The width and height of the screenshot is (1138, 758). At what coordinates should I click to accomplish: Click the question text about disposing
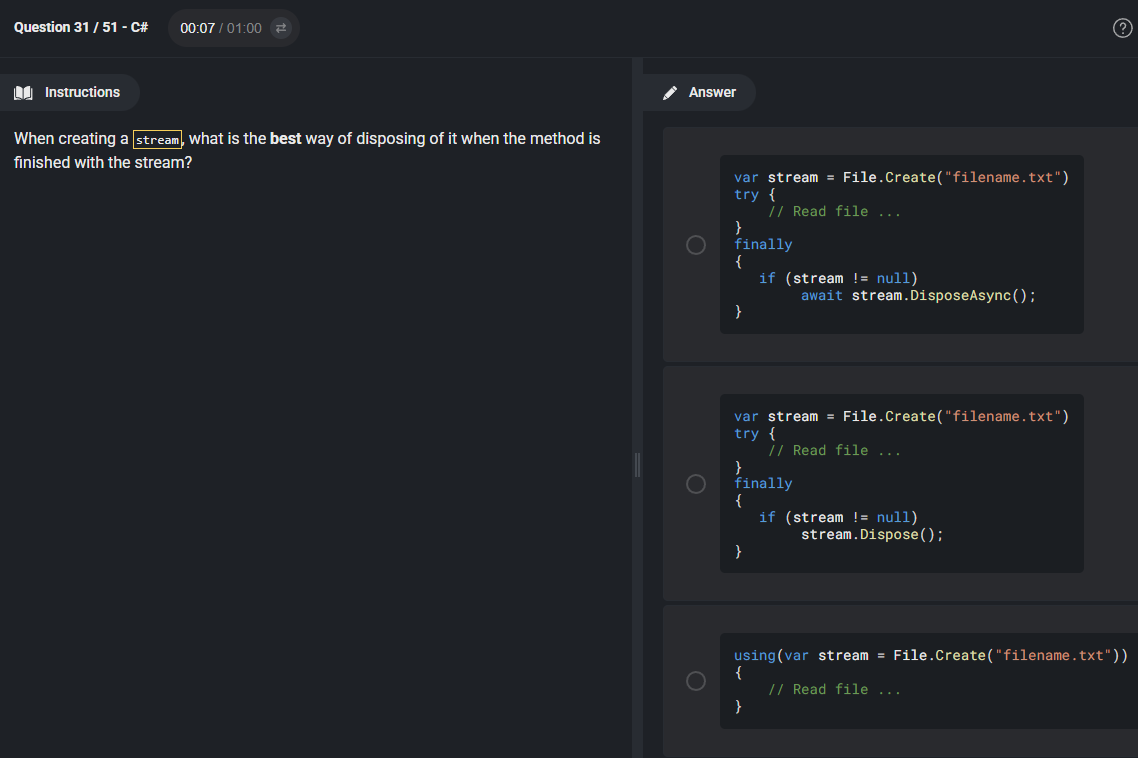coord(307,150)
